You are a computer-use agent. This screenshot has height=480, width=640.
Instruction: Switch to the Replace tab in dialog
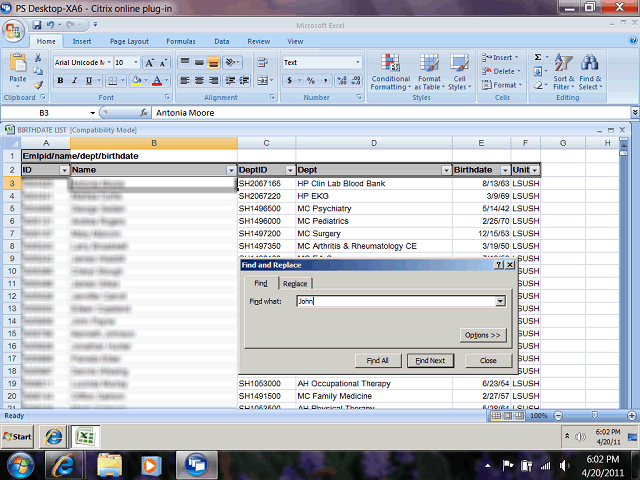(294, 284)
